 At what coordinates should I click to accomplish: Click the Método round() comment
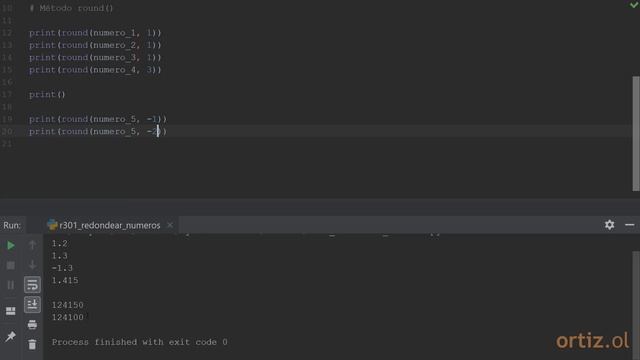71,8
